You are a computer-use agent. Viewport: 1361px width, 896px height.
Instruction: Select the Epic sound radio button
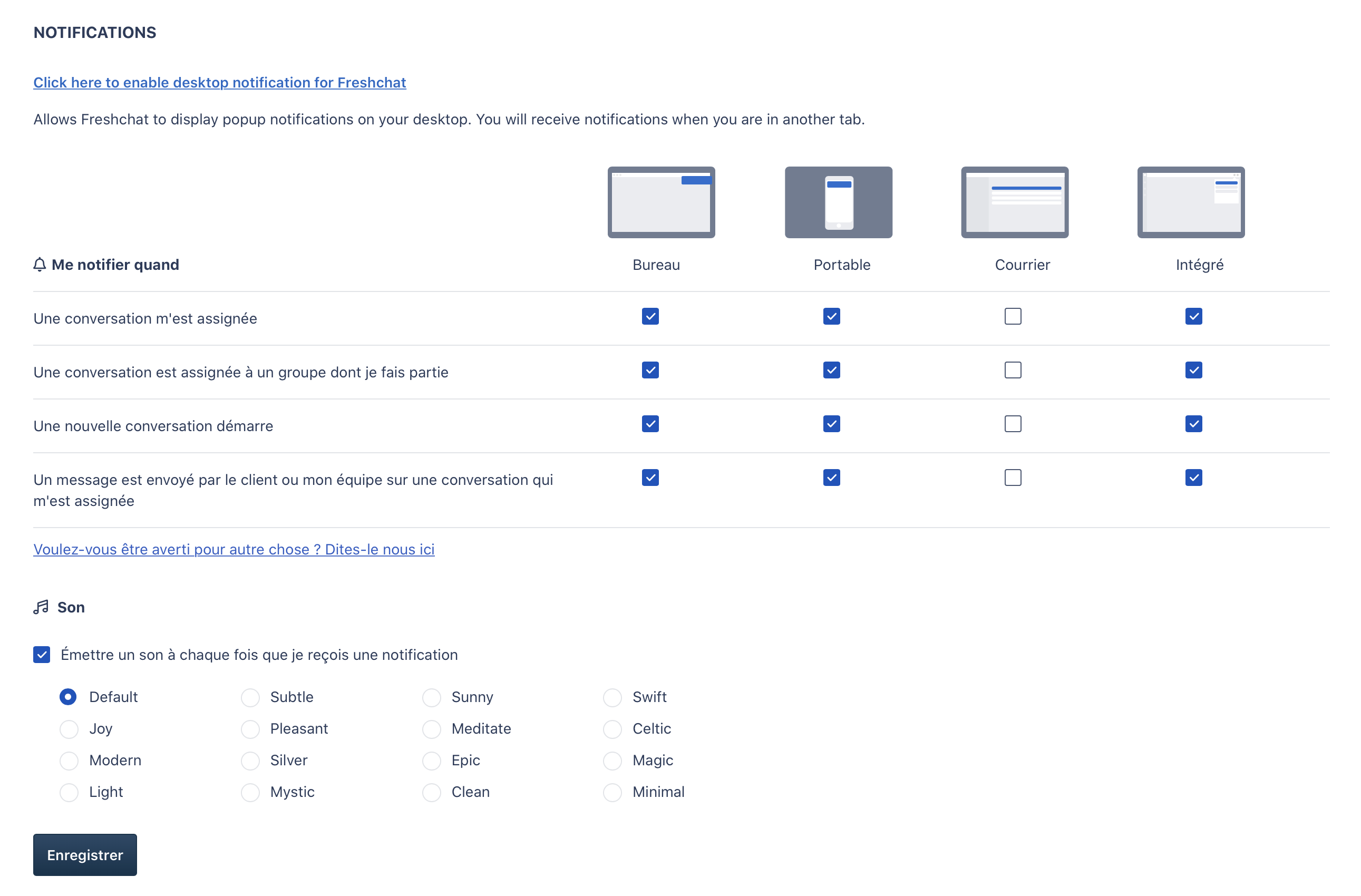pyautogui.click(x=431, y=761)
